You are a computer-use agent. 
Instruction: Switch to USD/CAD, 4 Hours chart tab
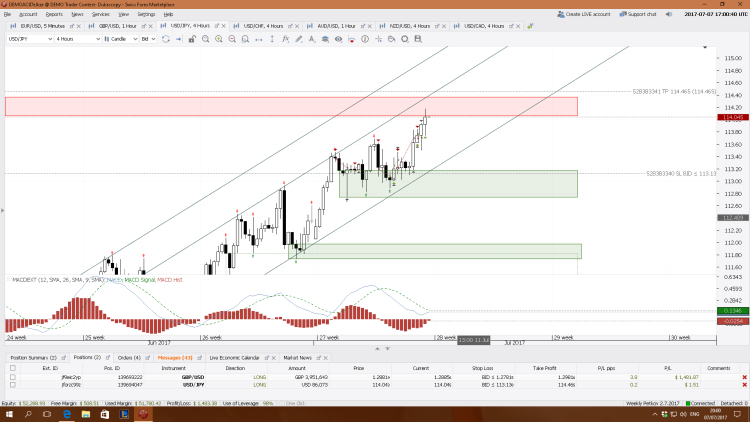(484, 26)
